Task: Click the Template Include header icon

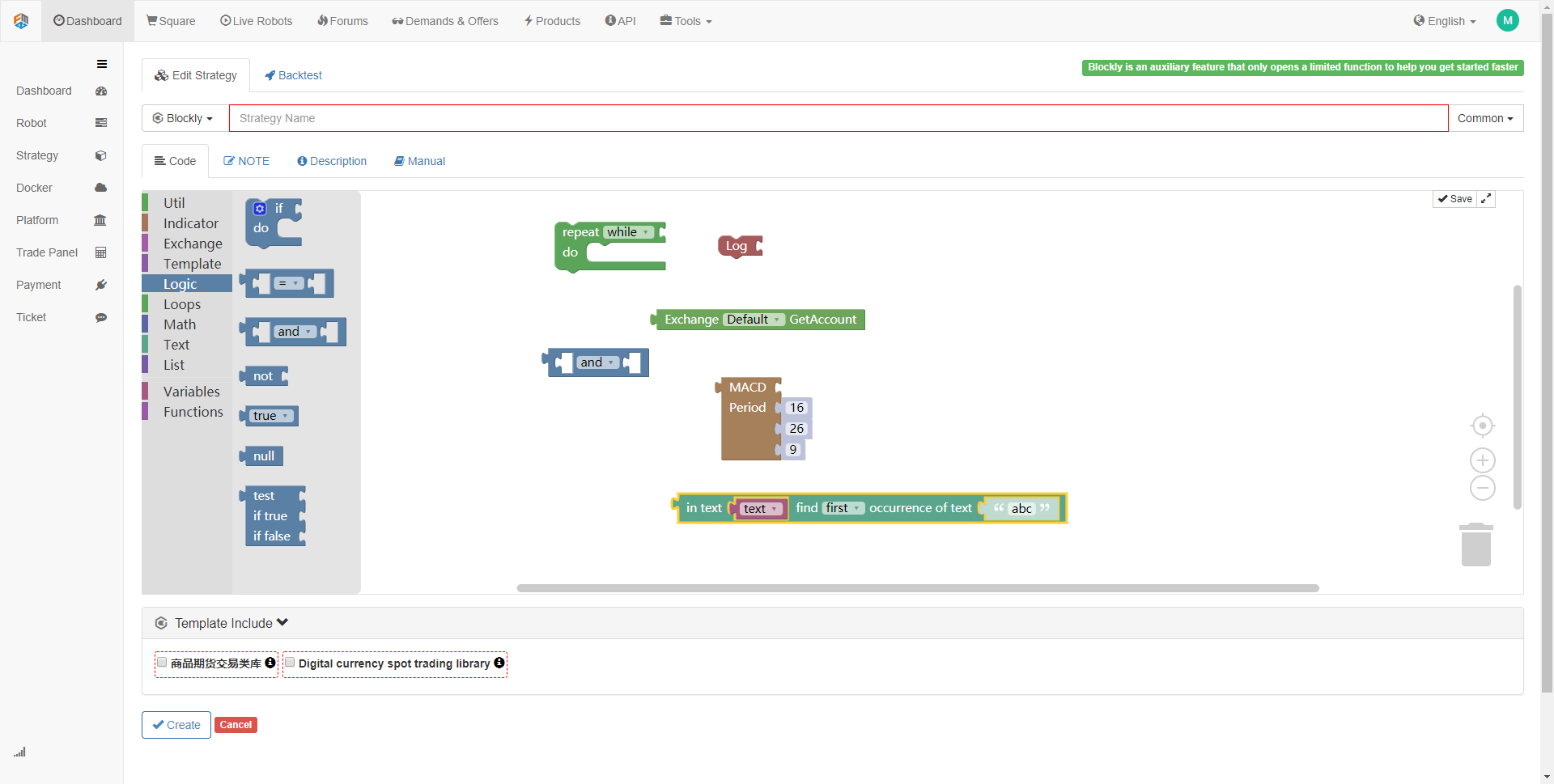Action: [x=161, y=623]
